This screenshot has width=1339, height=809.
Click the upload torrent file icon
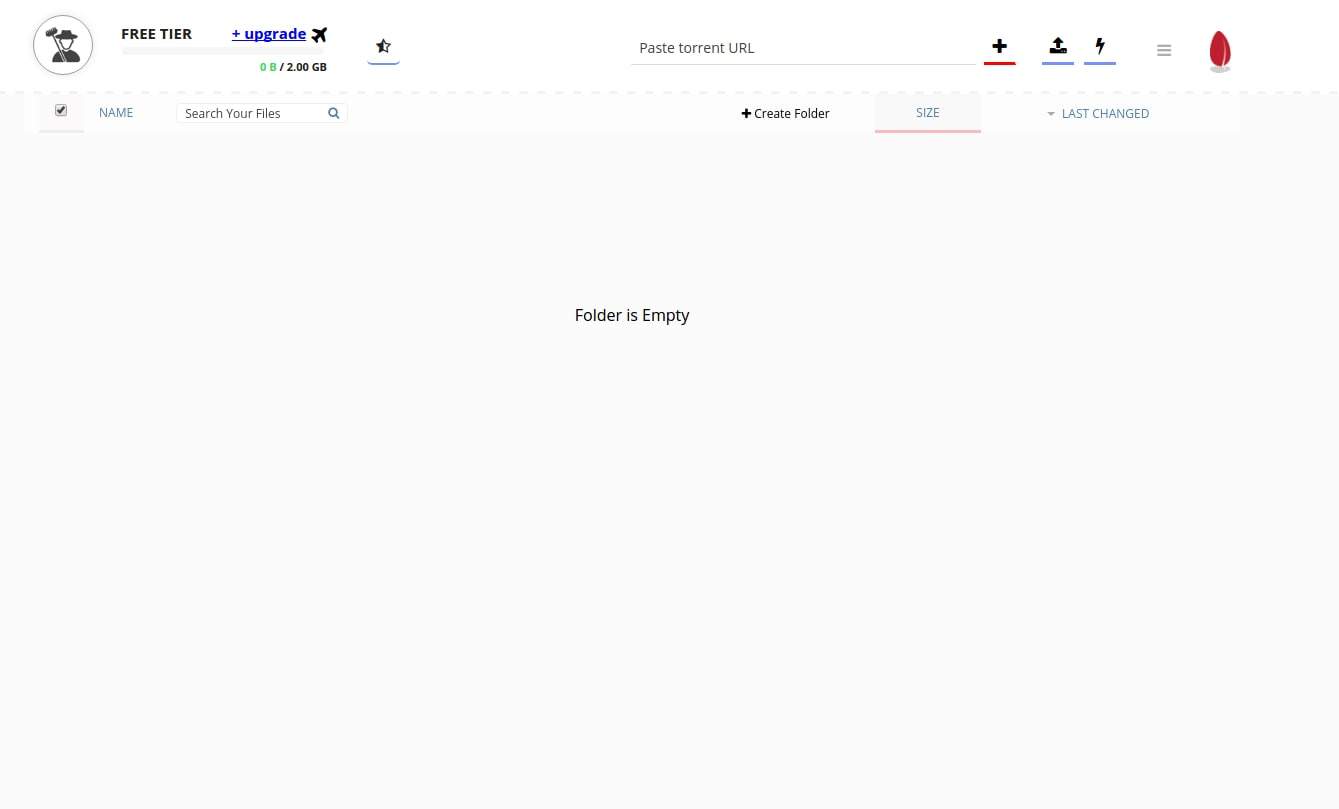(x=1058, y=46)
